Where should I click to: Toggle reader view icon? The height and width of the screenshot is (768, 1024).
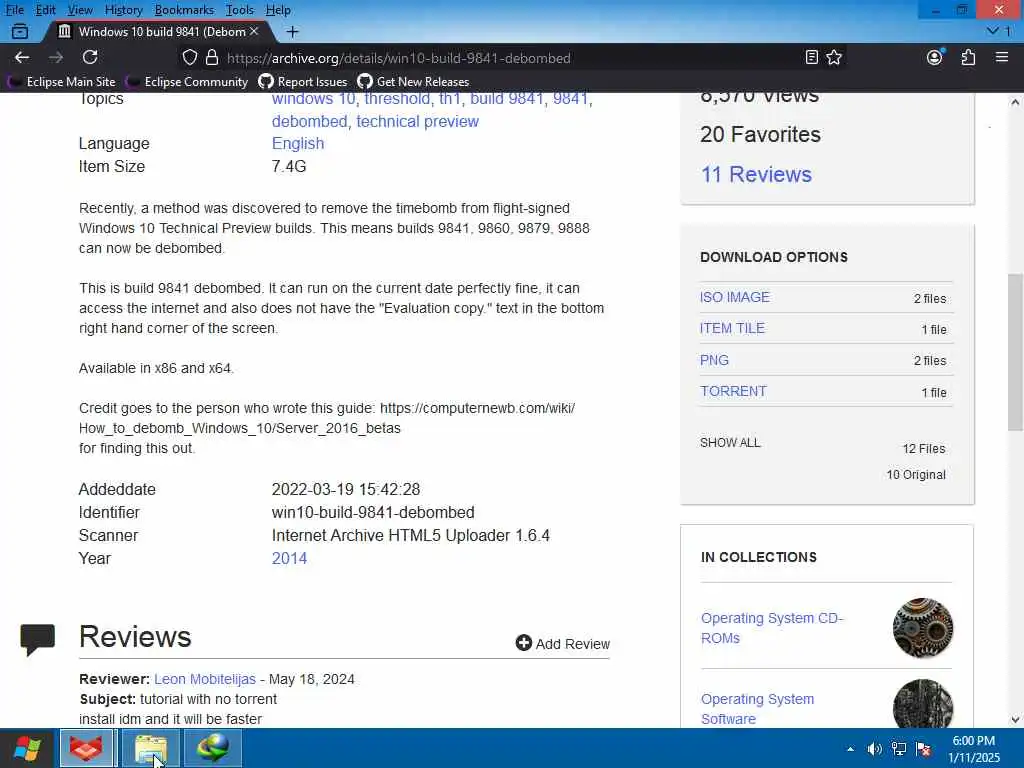(811, 57)
